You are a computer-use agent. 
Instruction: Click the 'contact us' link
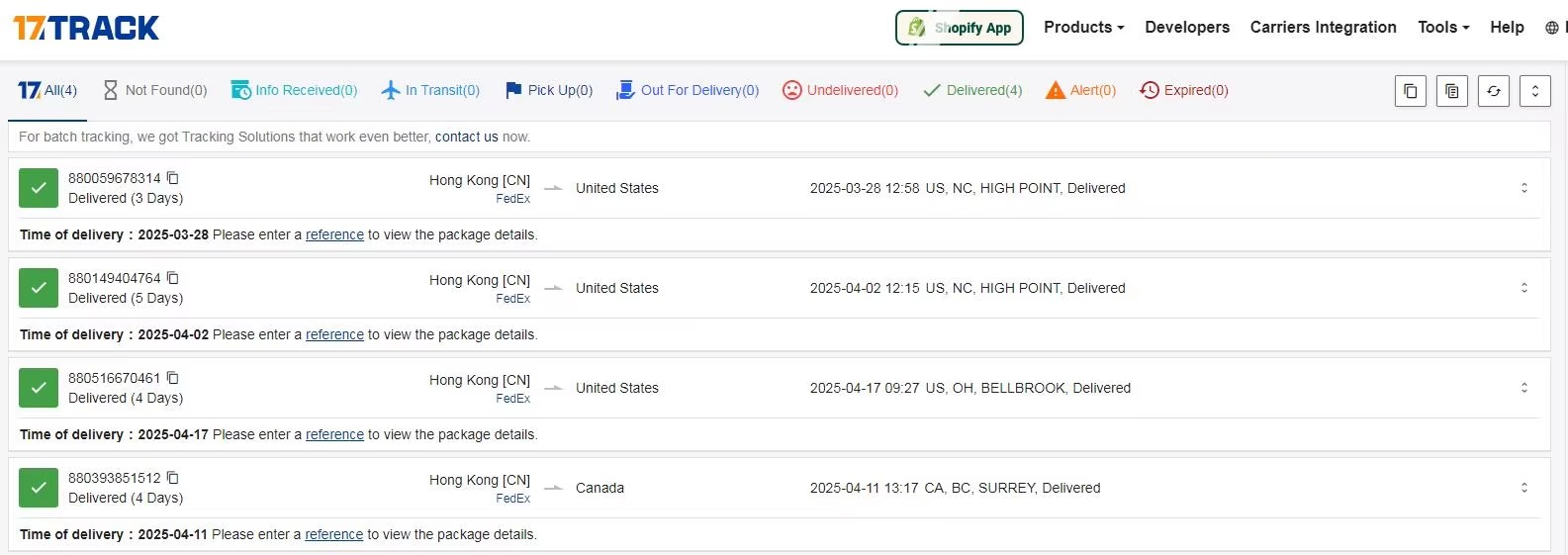coord(466,137)
